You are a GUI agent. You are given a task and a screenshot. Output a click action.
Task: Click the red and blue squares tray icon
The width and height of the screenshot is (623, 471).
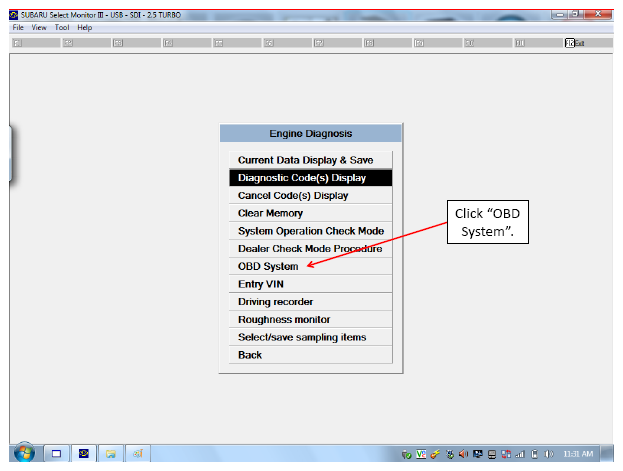[x=506, y=454]
